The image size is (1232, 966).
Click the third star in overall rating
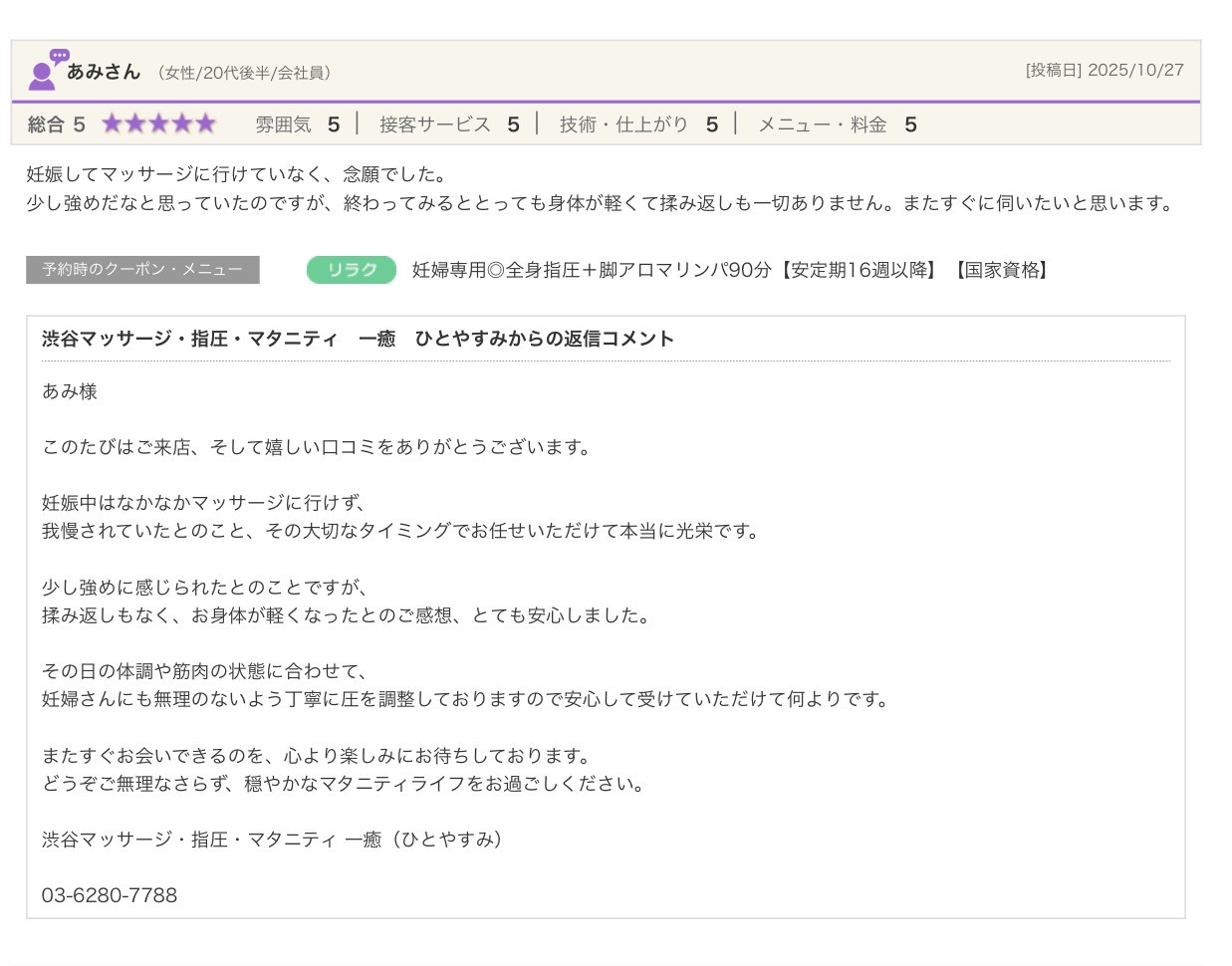(158, 123)
